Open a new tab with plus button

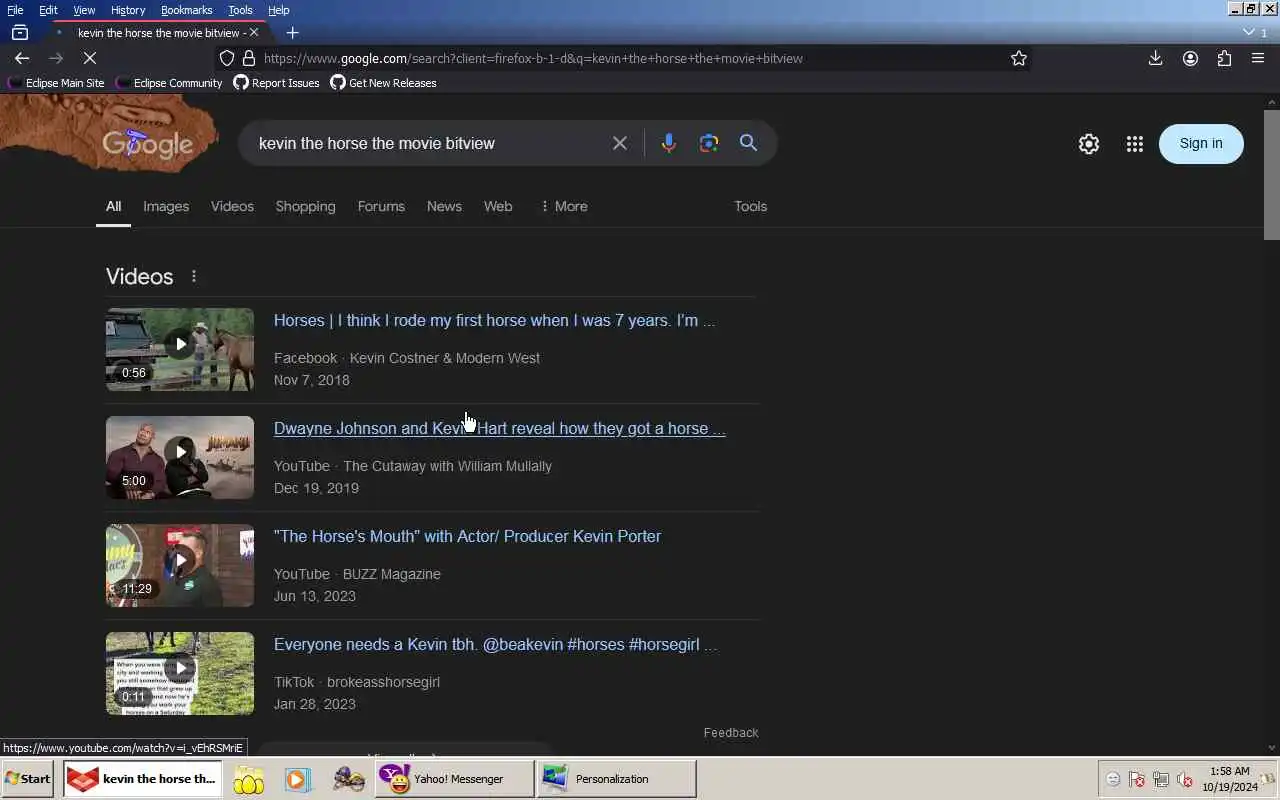pos(292,32)
